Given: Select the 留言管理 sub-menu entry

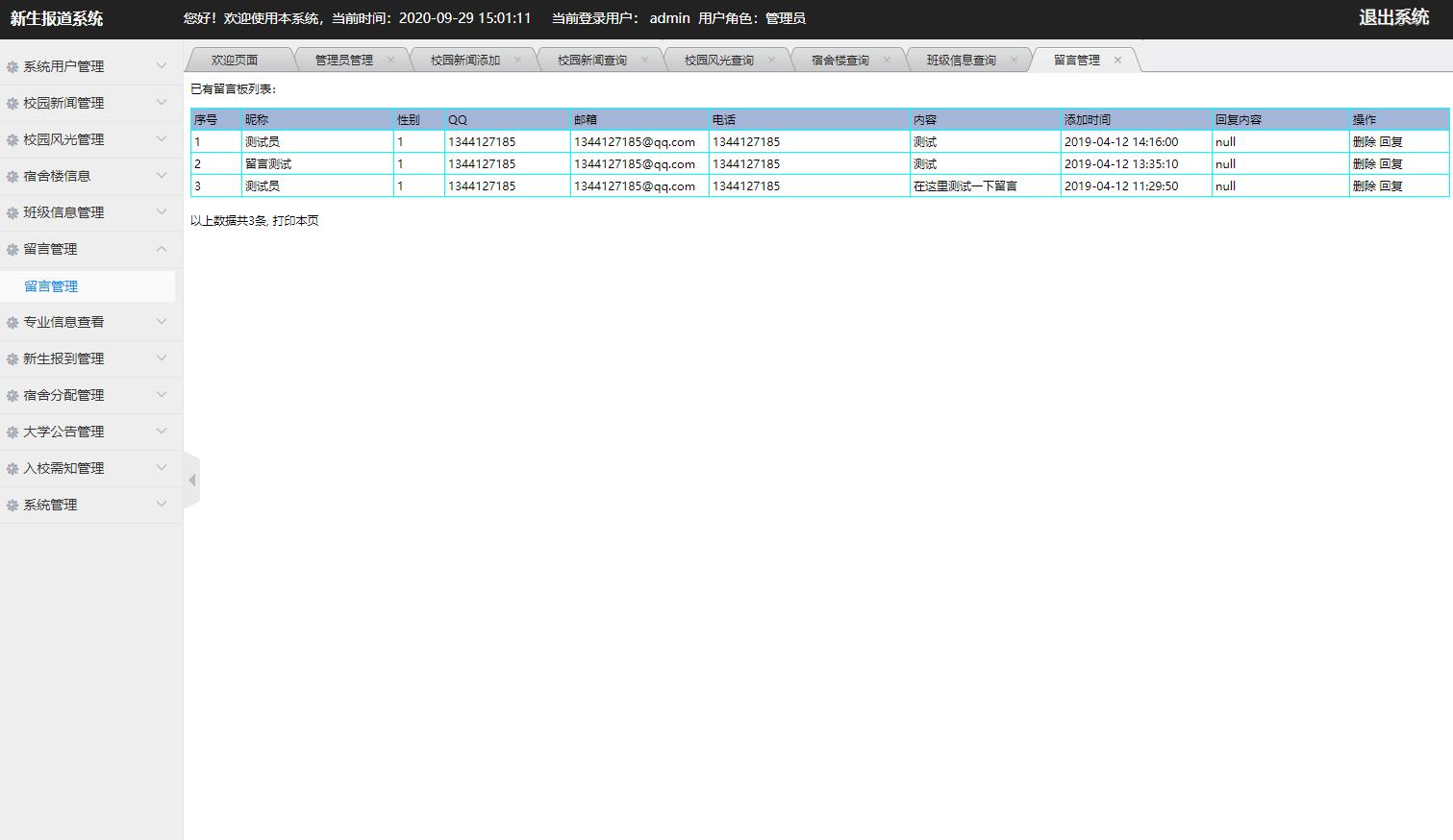Looking at the screenshot, I should point(52,285).
